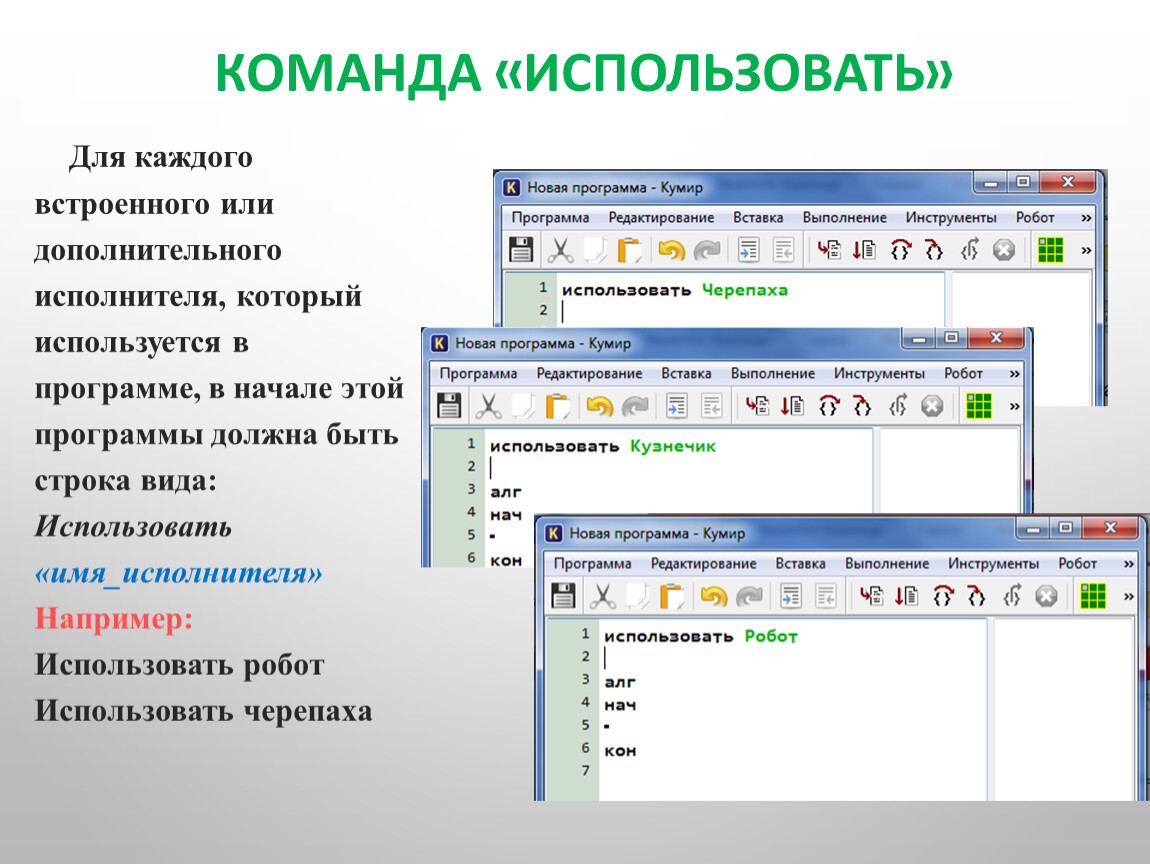This screenshot has width=1150, height=864.
Task: Click Redo arrow in the Робот window toolbar
Action: click(x=749, y=597)
